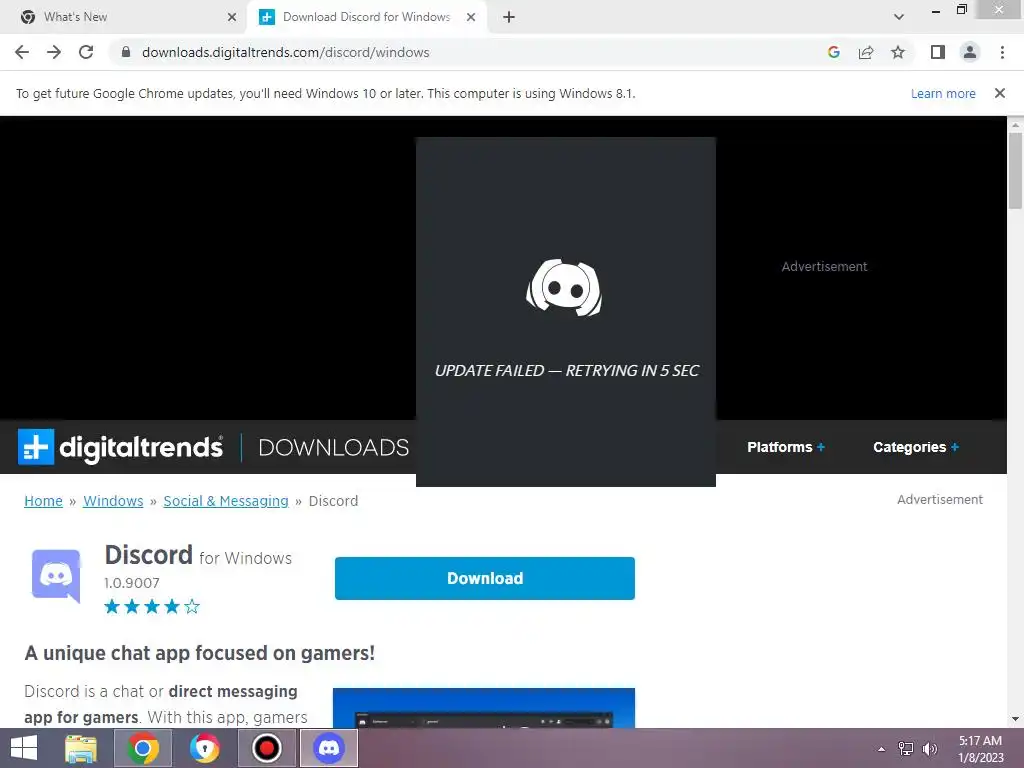This screenshot has width=1024, height=768.
Task: Open the taskbar clock
Action: pyautogui.click(x=980, y=749)
